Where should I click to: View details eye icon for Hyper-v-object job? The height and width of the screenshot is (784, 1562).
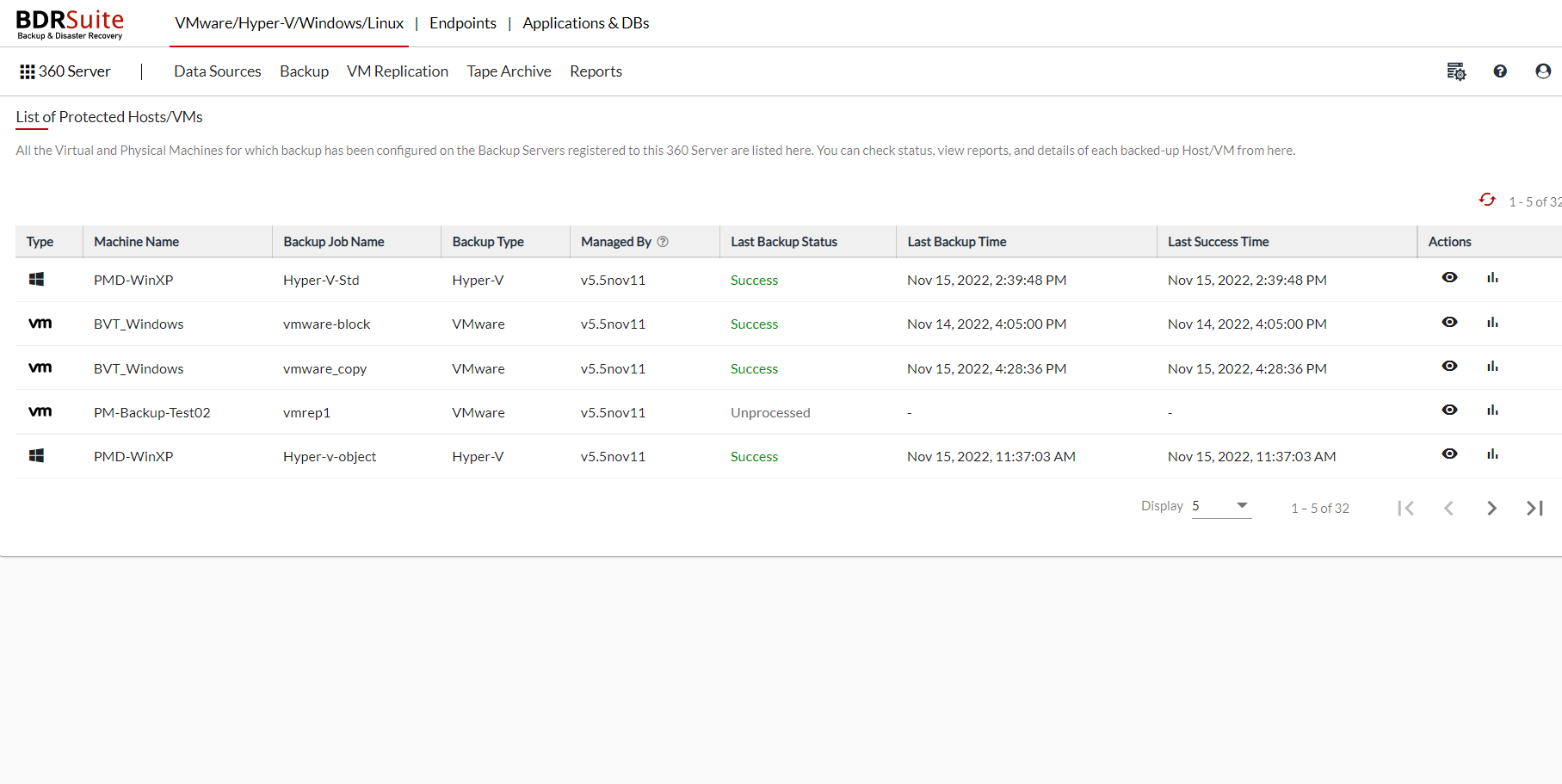[1449, 454]
